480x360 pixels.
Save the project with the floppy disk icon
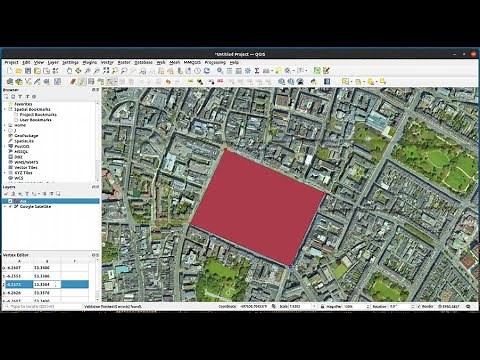(x=28, y=71)
